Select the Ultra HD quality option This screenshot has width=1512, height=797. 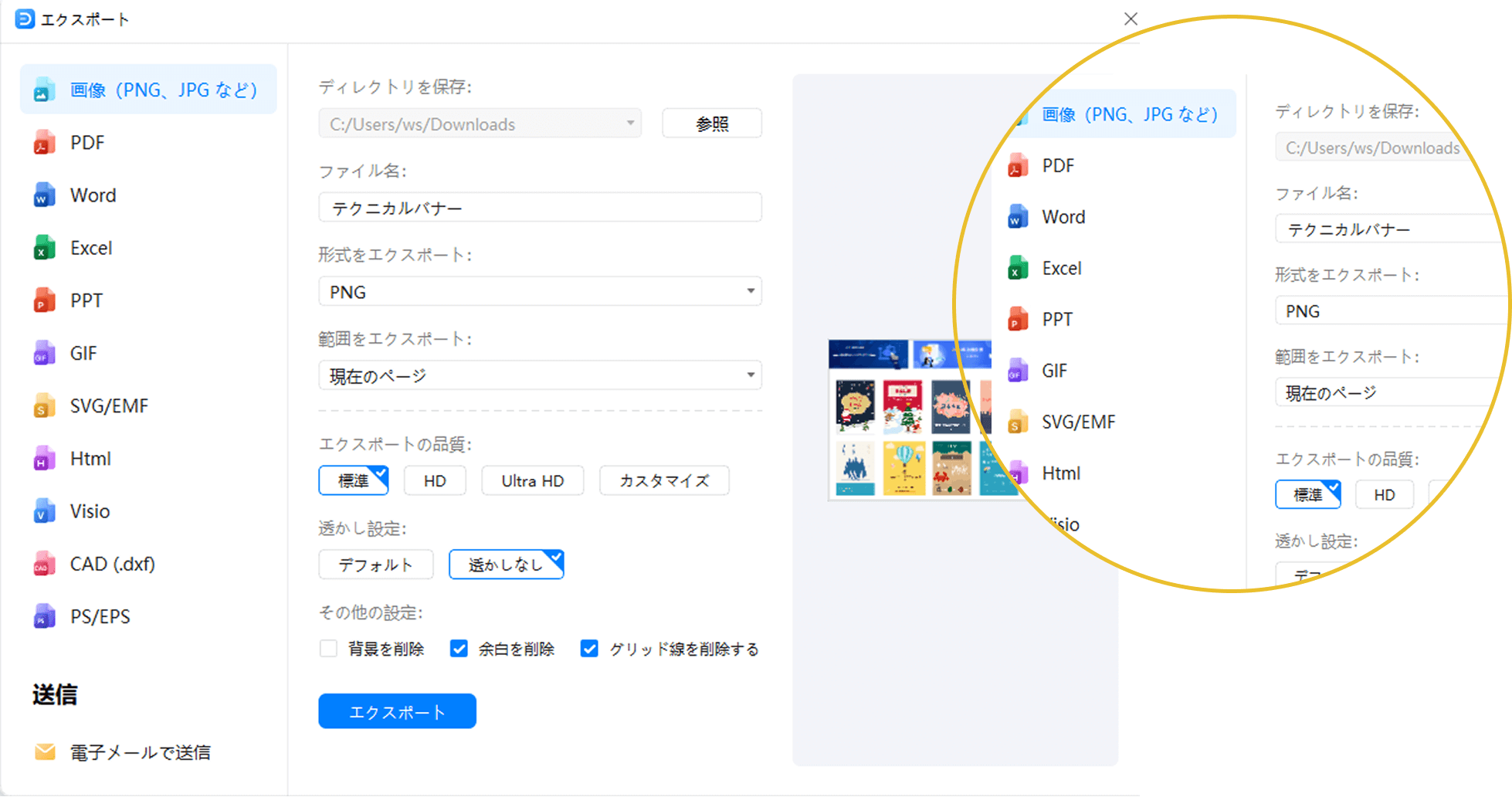click(532, 480)
